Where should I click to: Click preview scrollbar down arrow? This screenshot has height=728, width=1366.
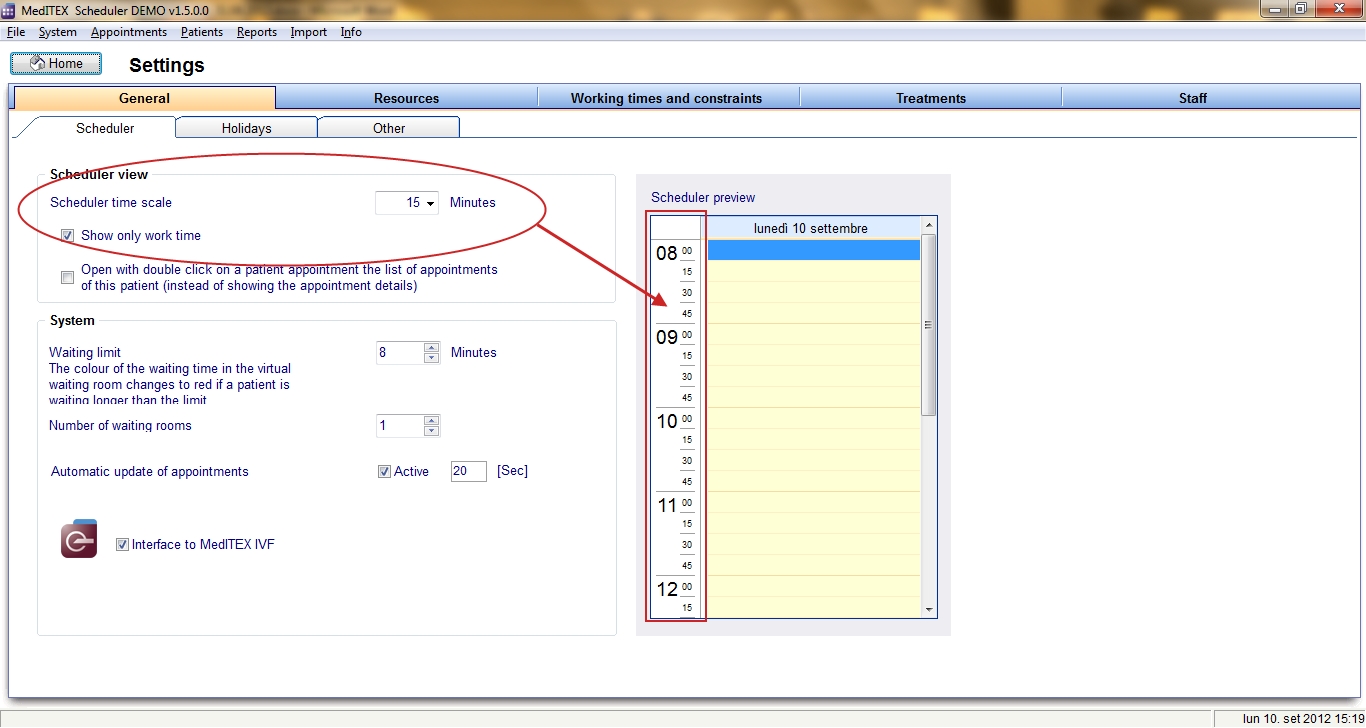(x=929, y=610)
